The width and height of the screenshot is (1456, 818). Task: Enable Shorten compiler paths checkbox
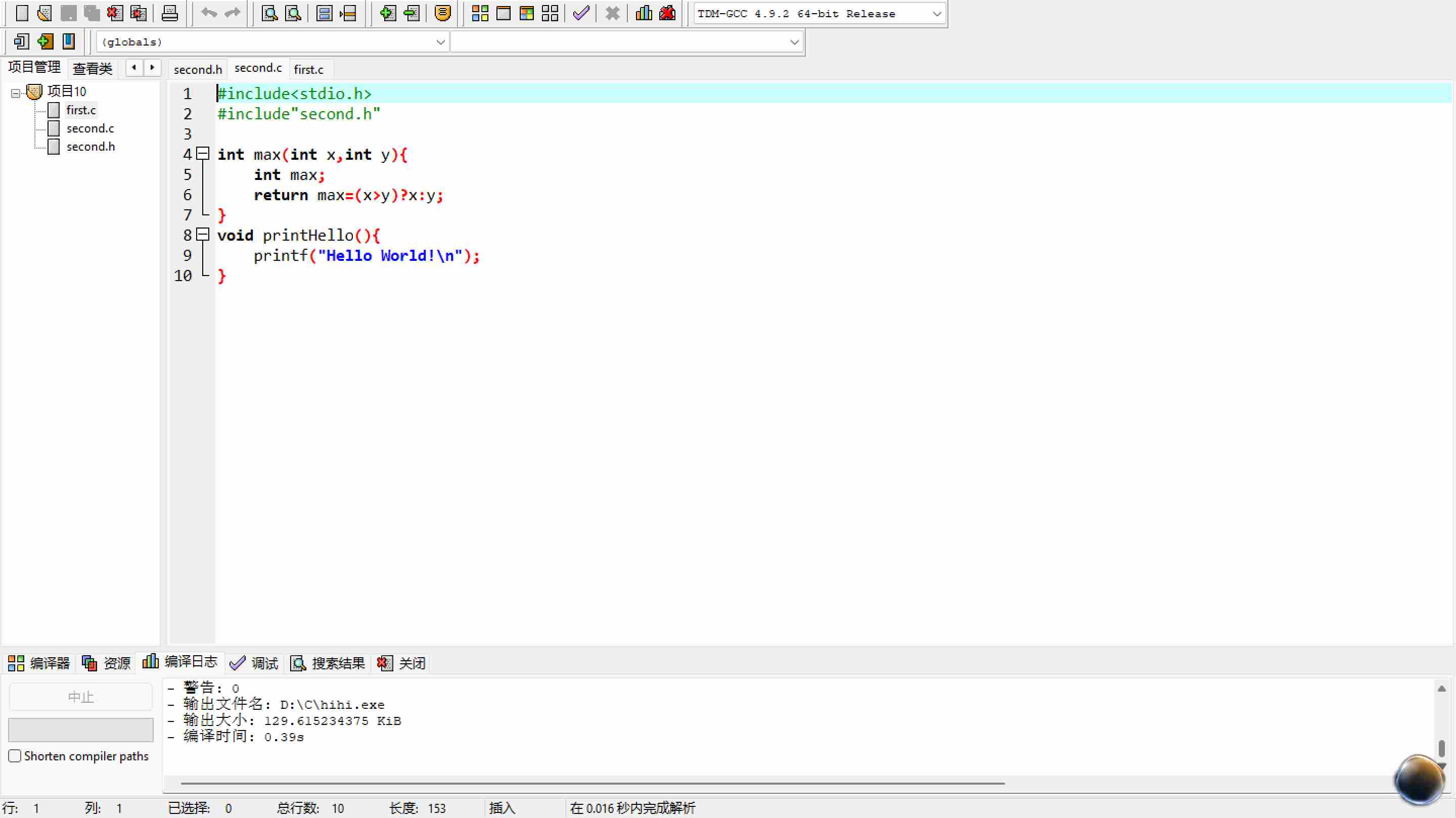point(15,756)
